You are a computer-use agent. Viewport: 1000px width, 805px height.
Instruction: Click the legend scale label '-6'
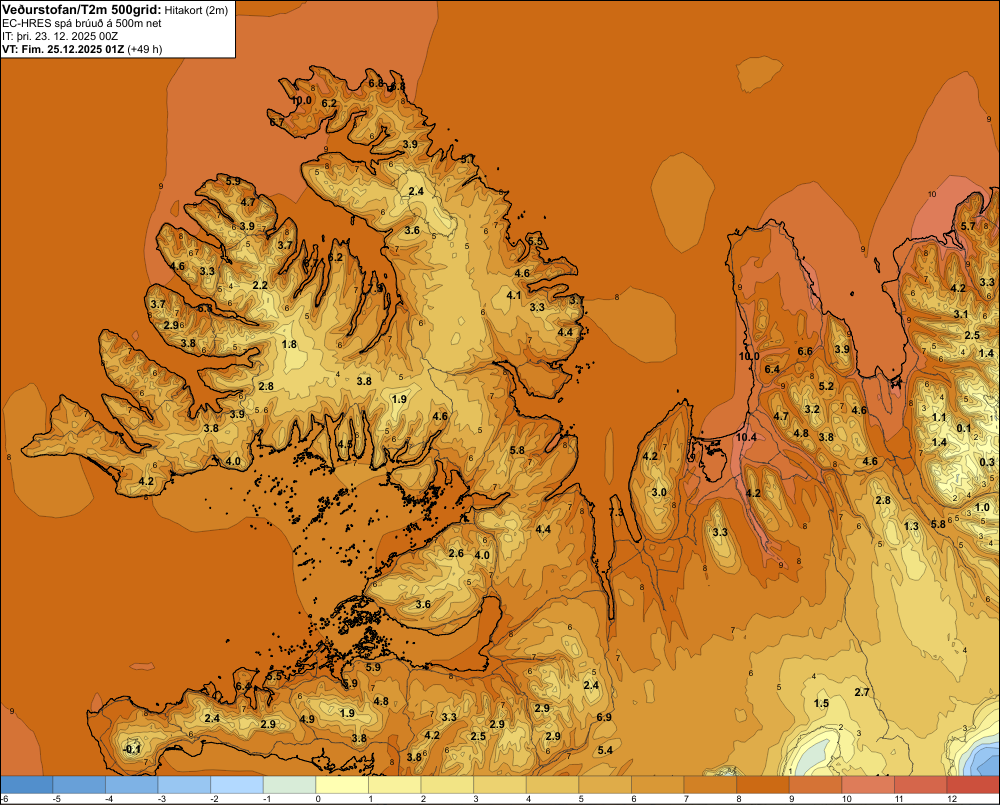(x=4, y=799)
